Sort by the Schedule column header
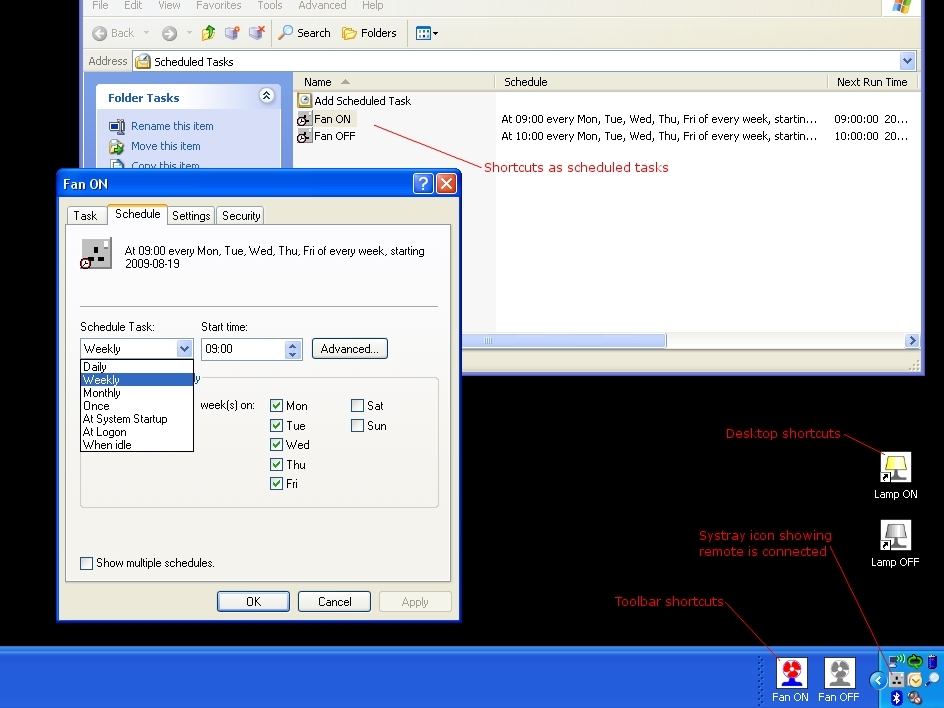This screenshot has height=708, width=944. [661, 82]
